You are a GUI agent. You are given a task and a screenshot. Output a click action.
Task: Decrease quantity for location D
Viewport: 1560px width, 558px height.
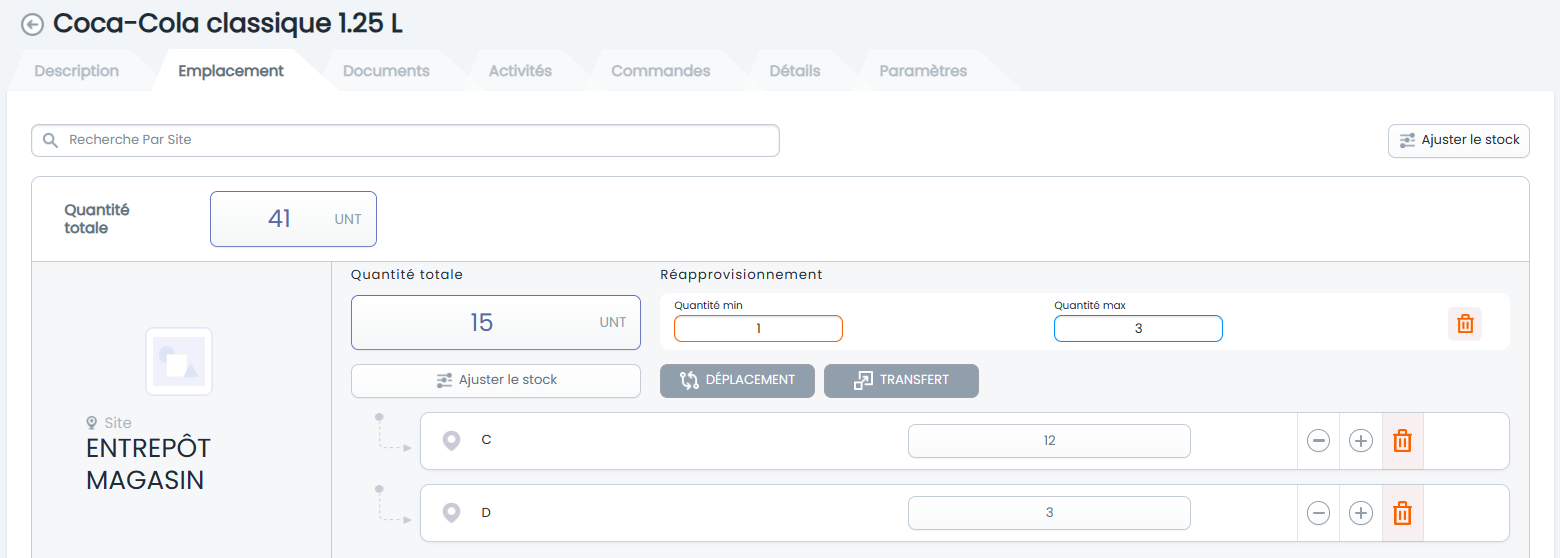click(x=1319, y=513)
